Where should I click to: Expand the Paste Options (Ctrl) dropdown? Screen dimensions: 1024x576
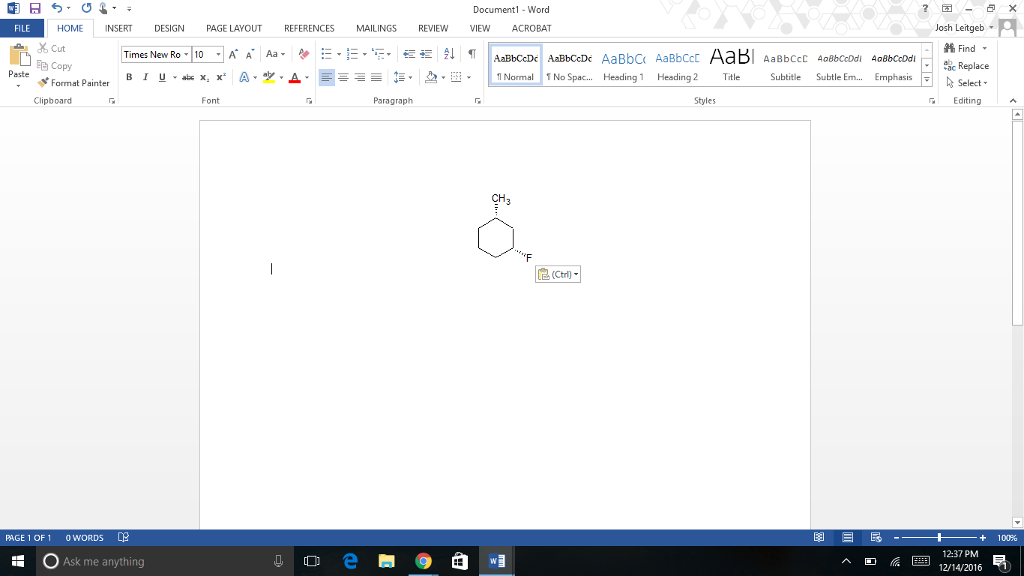point(572,273)
